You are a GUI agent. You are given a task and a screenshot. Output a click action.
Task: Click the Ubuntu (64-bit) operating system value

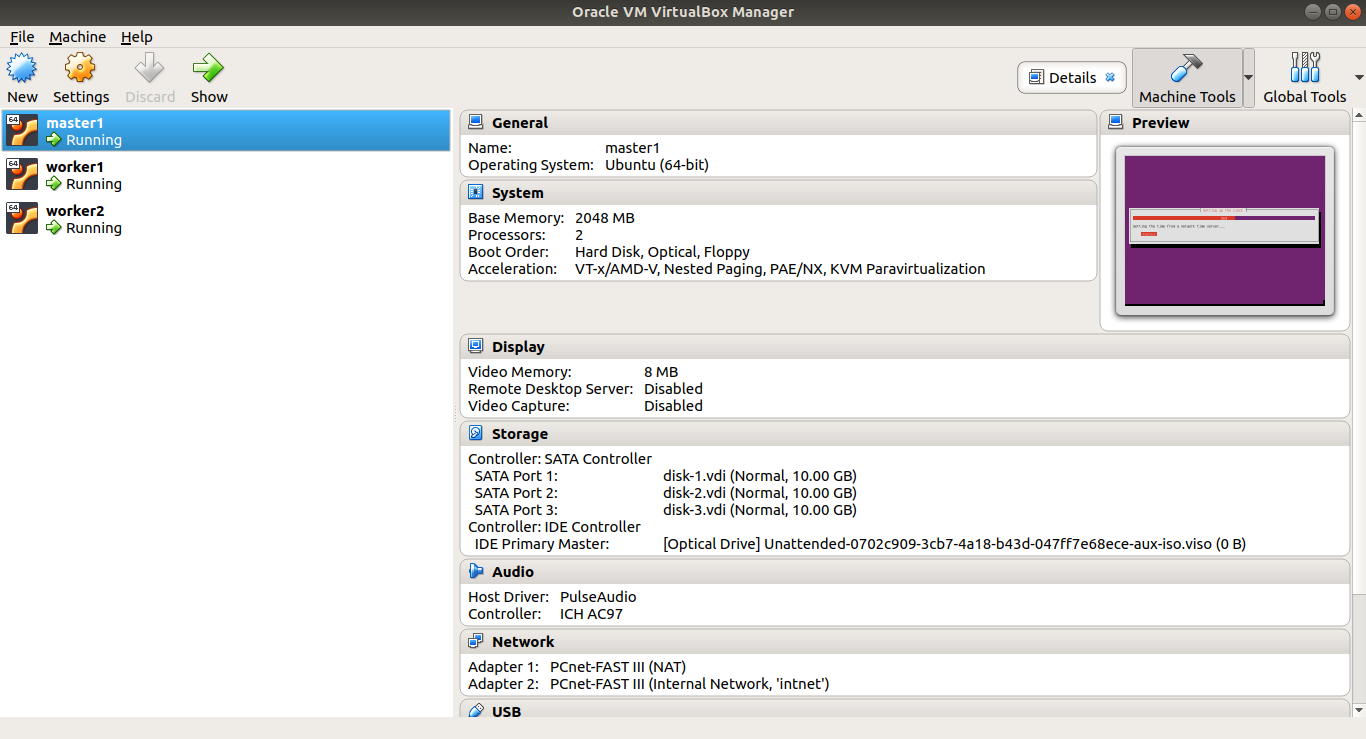[x=657, y=165]
